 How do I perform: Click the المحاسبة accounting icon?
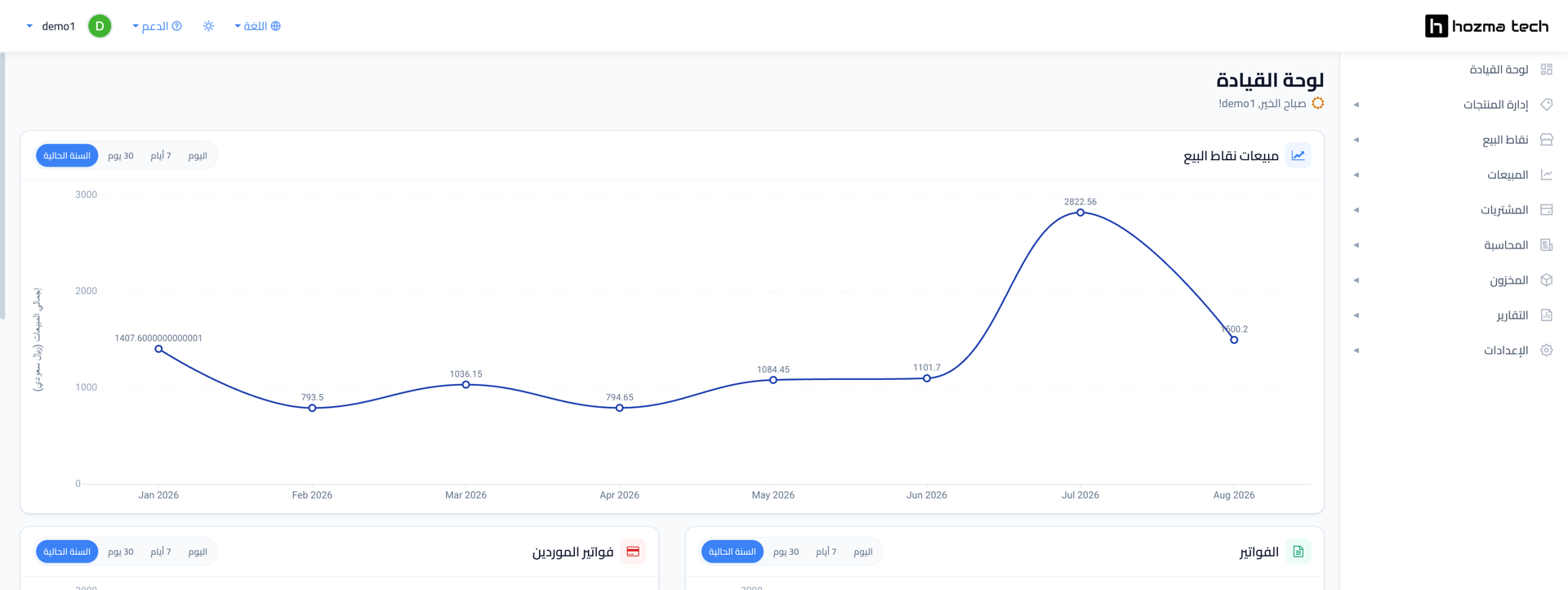tap(1546, 245)
